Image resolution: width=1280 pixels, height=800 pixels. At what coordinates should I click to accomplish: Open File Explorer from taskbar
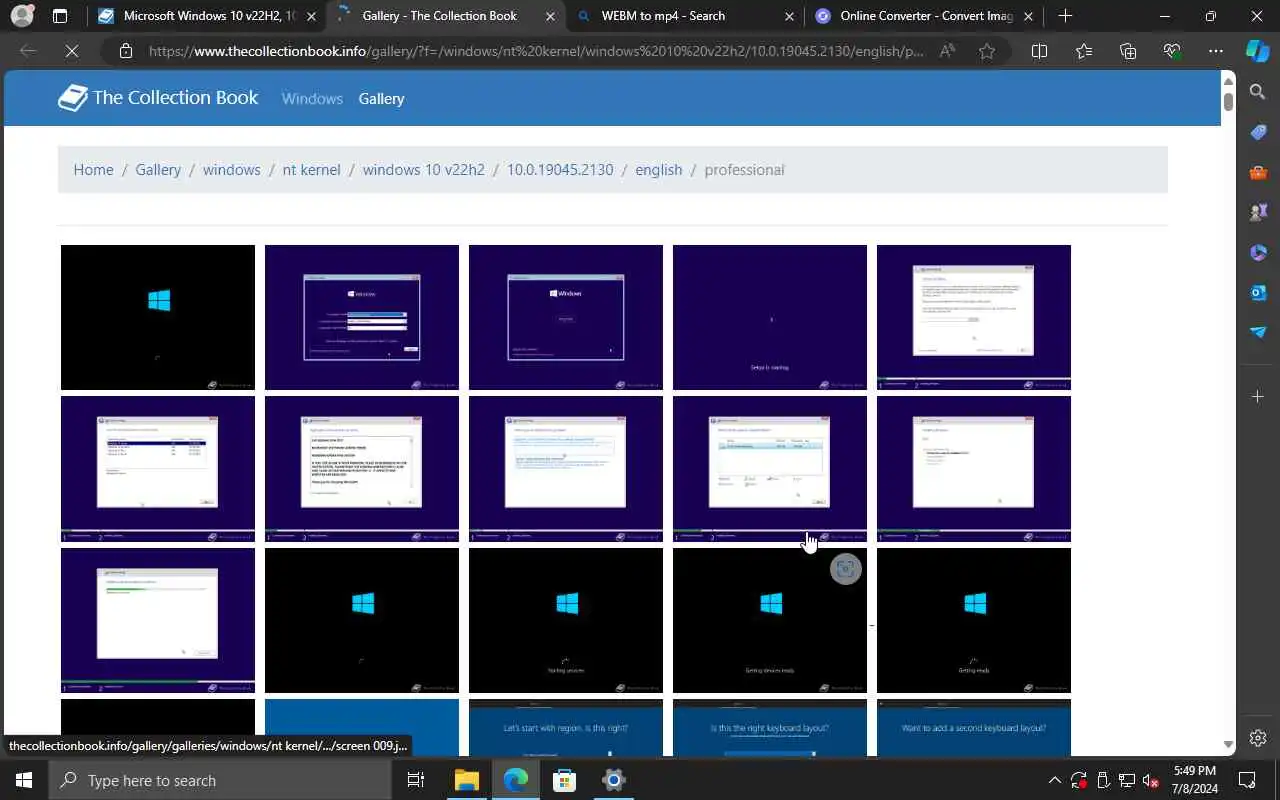[x=467, y=780]
